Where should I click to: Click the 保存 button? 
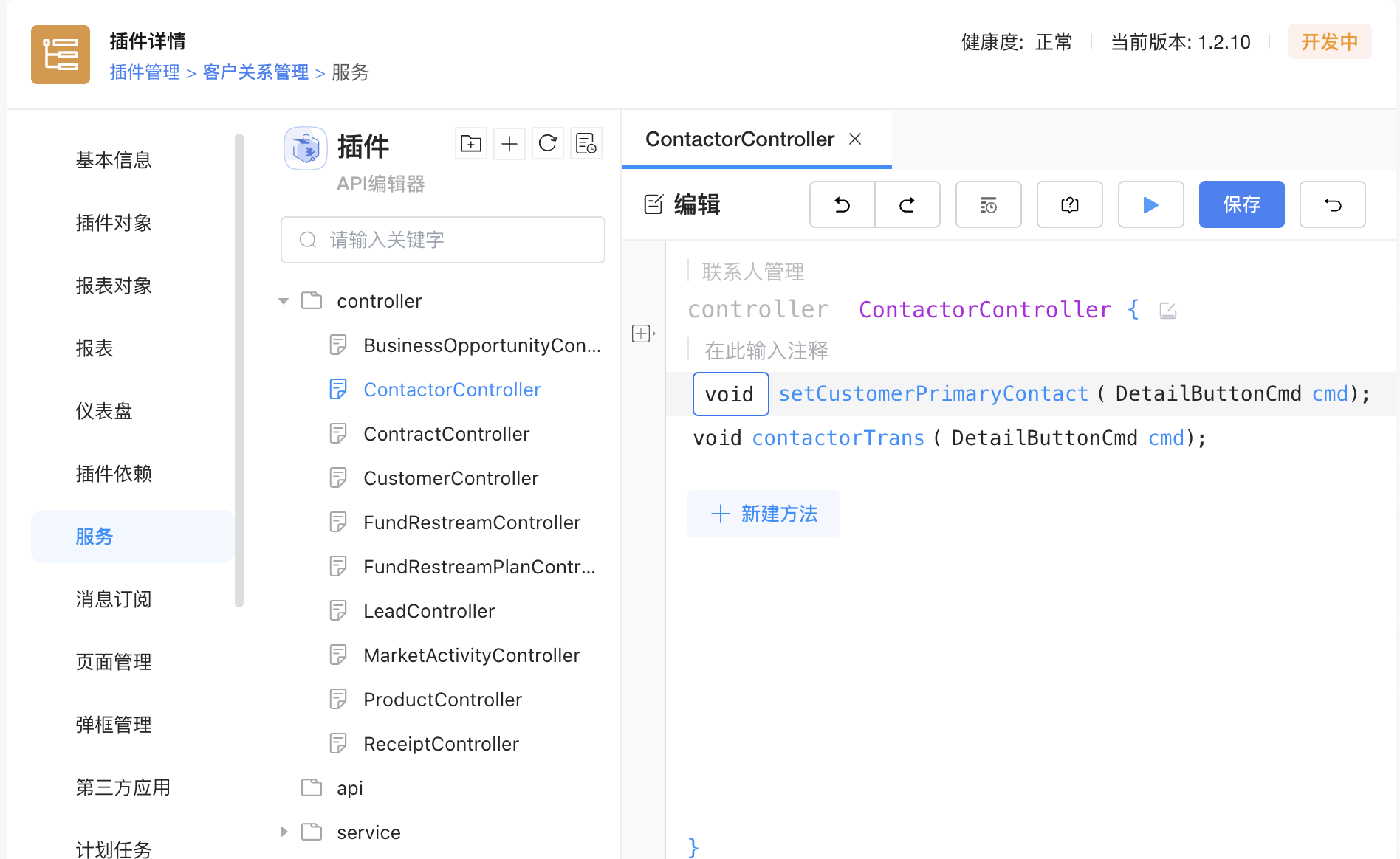click(1241, 204)
